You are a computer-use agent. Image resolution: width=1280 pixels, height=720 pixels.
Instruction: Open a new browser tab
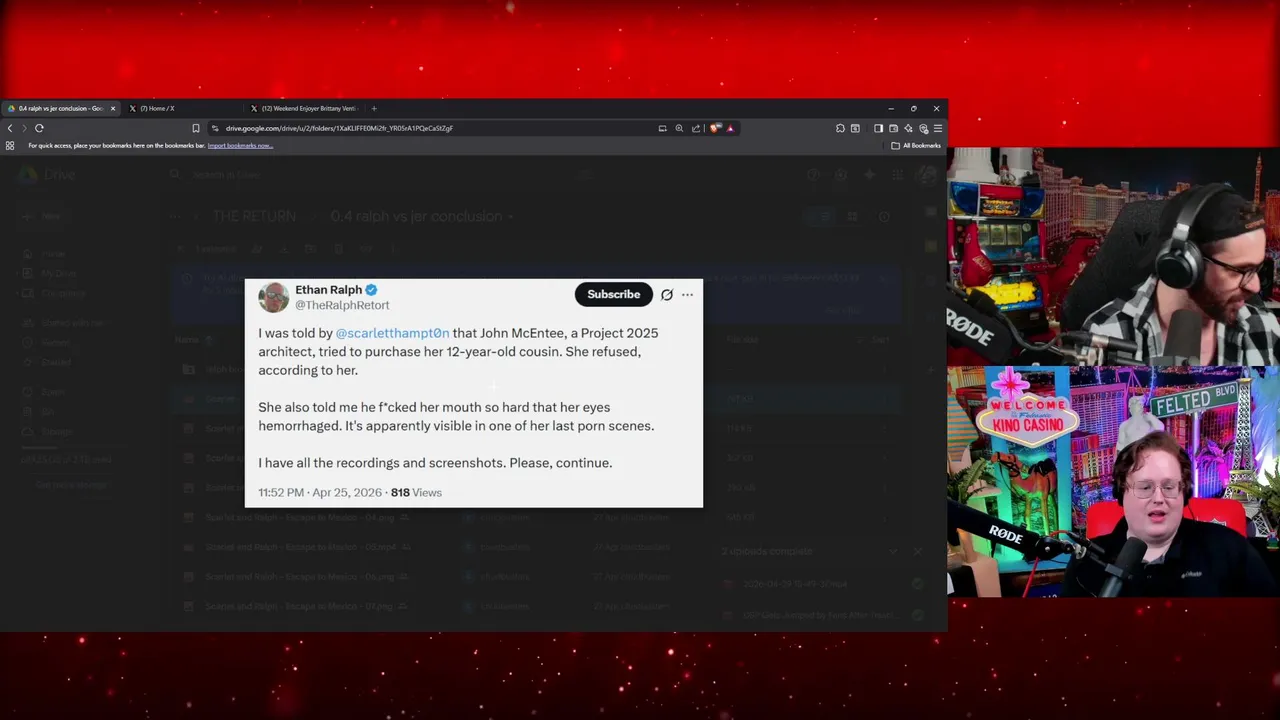(374, 108)
